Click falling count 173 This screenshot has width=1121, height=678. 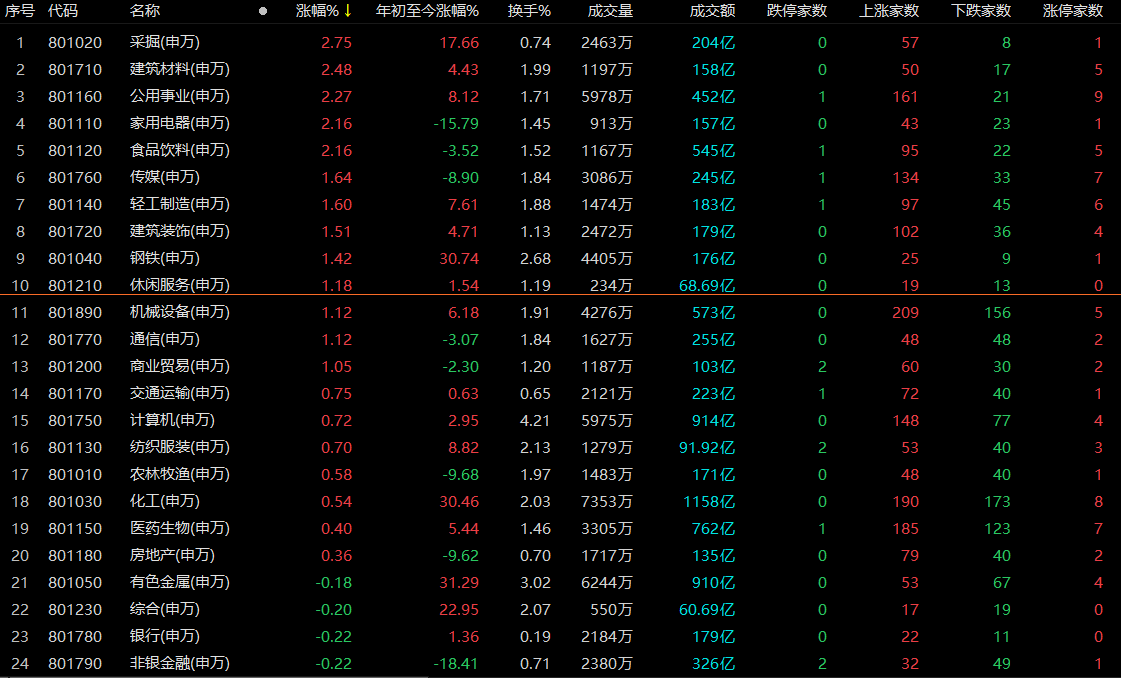[997, 501]
